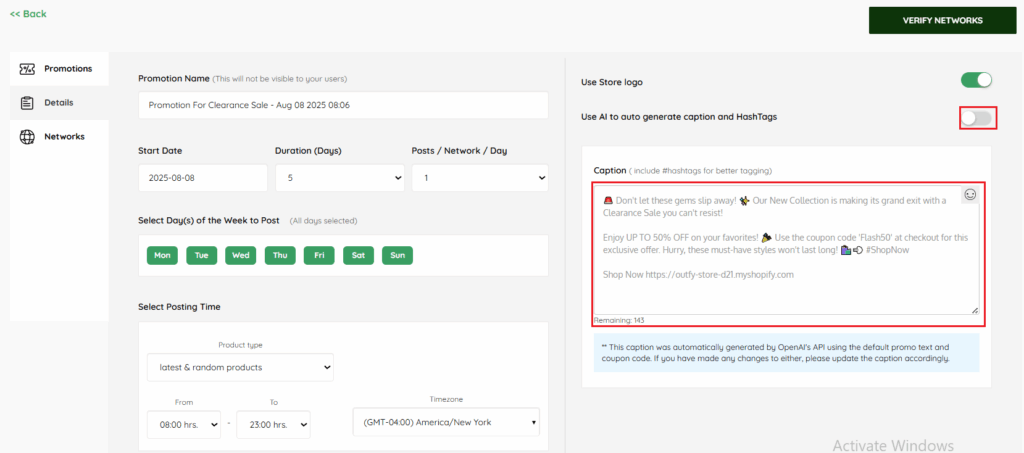Open the Posts / Network / Day dropdown
Viewport: 1024px width, 453px height.
point(479,178)
